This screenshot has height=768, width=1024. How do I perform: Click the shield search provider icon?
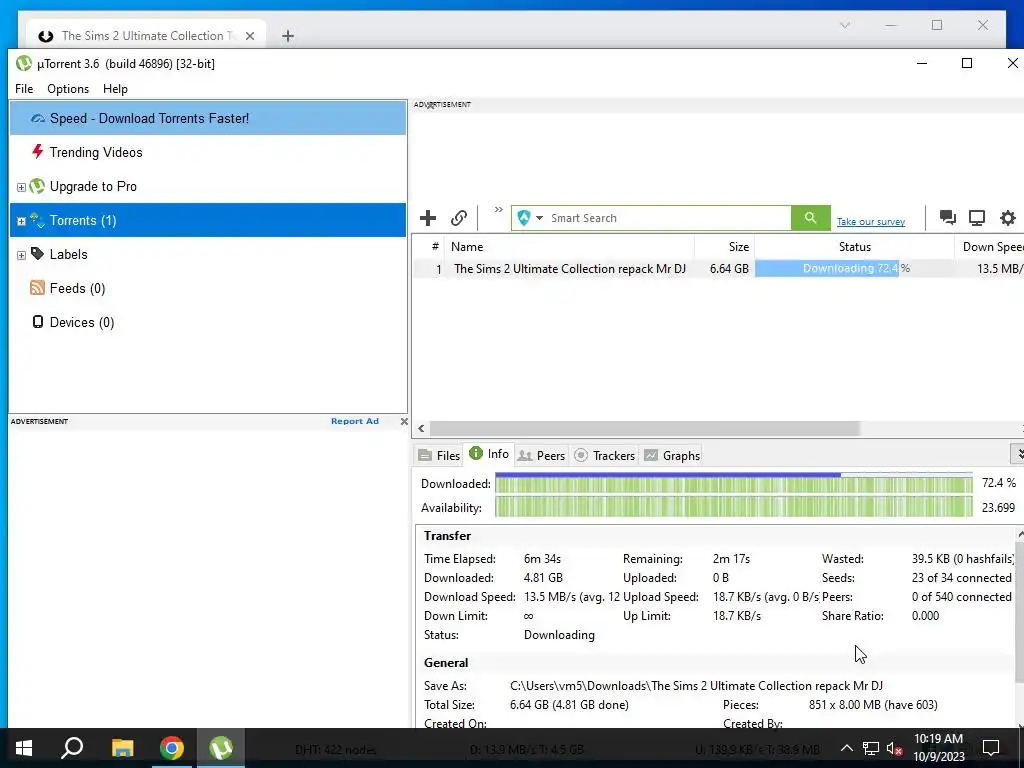[x=524, y=218]
